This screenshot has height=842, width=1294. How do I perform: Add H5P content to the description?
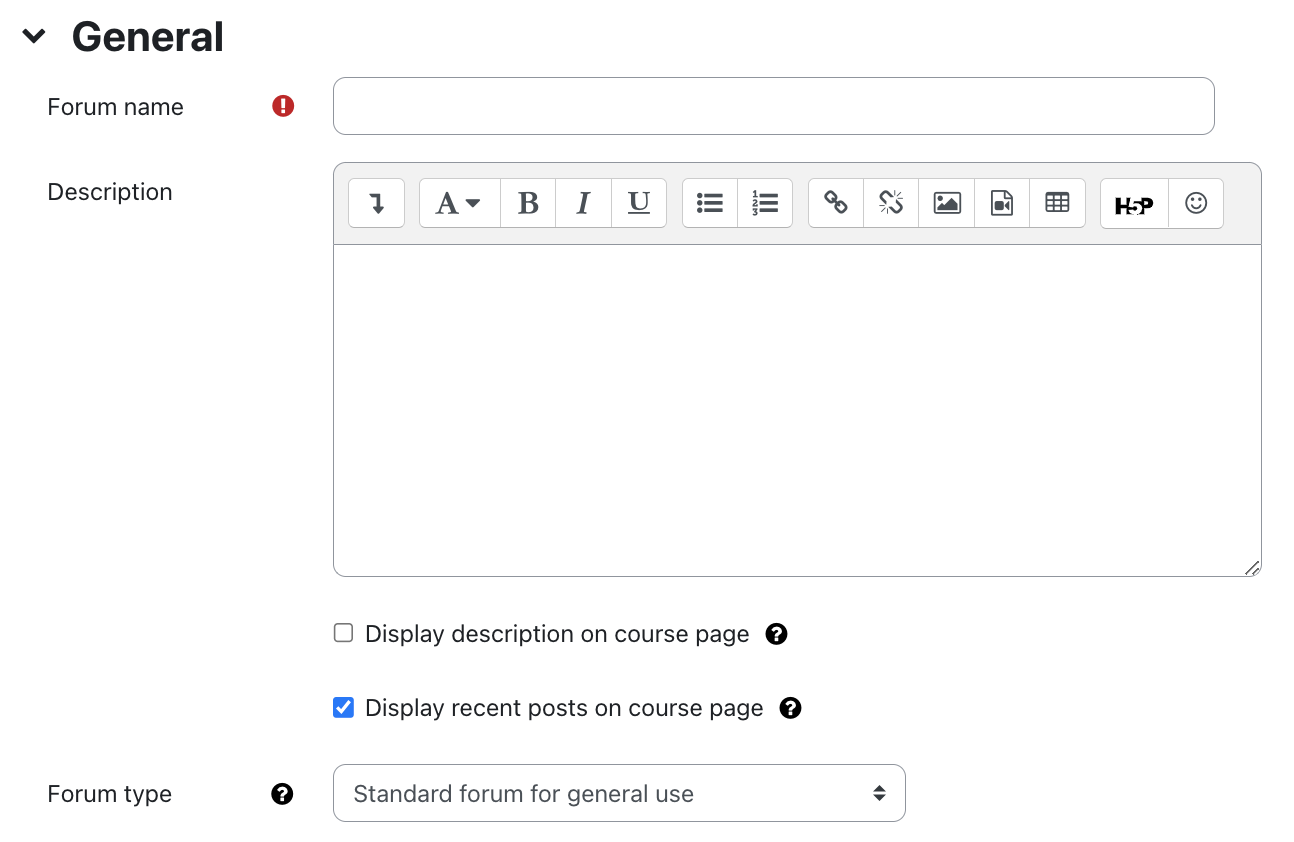(1134, 204)
